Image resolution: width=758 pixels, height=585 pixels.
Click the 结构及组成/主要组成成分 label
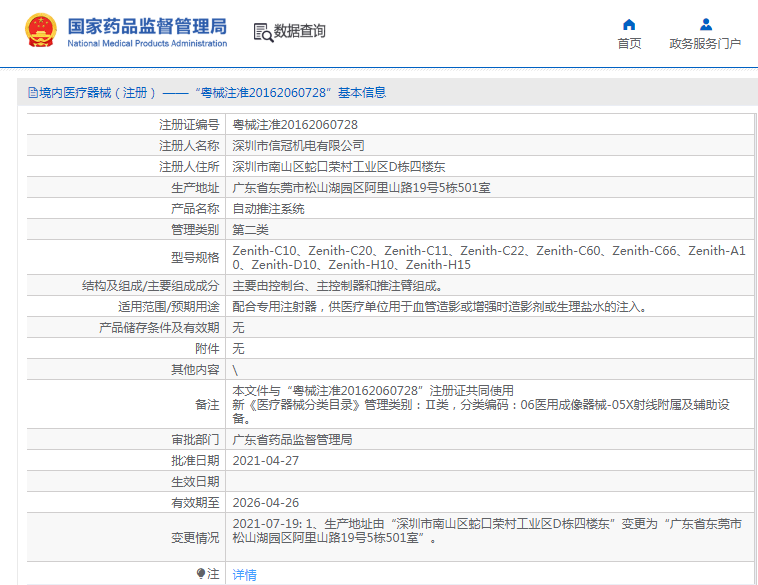[150, 286]
